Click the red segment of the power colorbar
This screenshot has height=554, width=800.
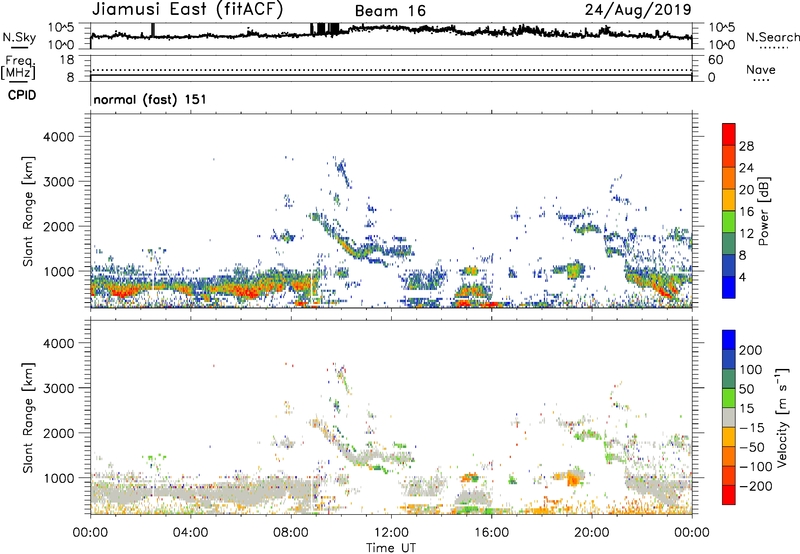(729, 134)
